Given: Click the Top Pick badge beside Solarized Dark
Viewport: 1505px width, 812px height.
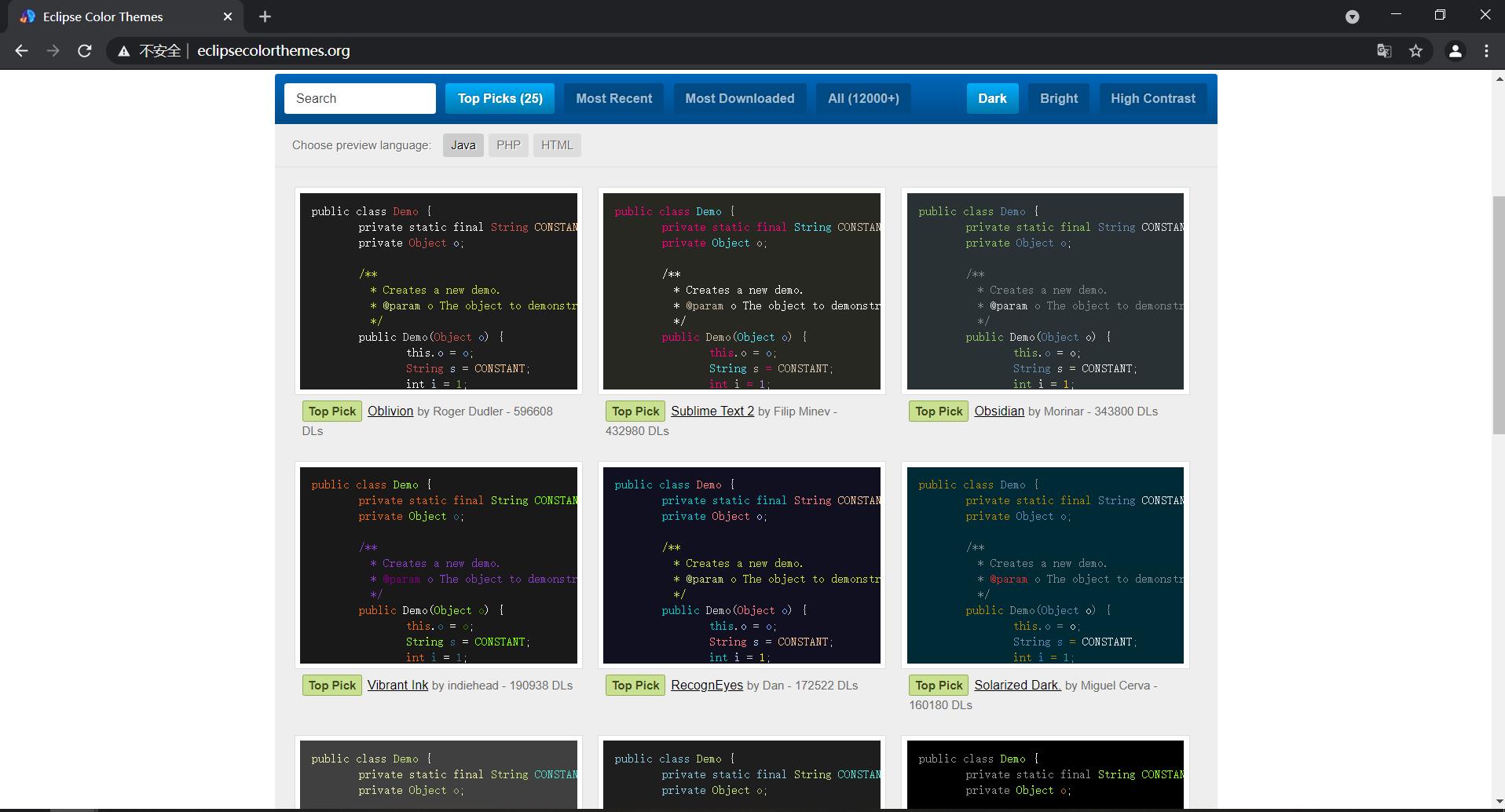Looking at the screenshot, I should pos(939,686).
